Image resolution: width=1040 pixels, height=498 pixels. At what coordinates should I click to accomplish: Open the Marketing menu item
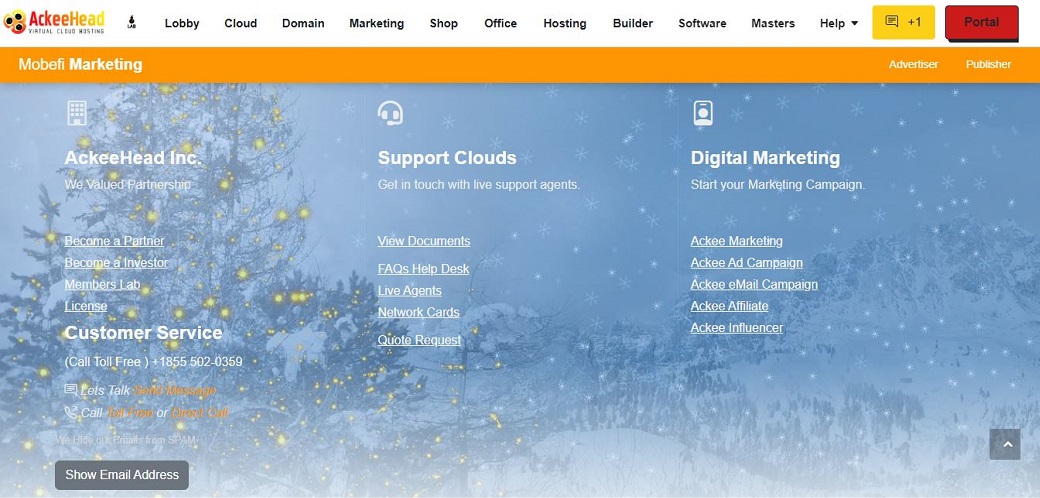coord(376,23)
